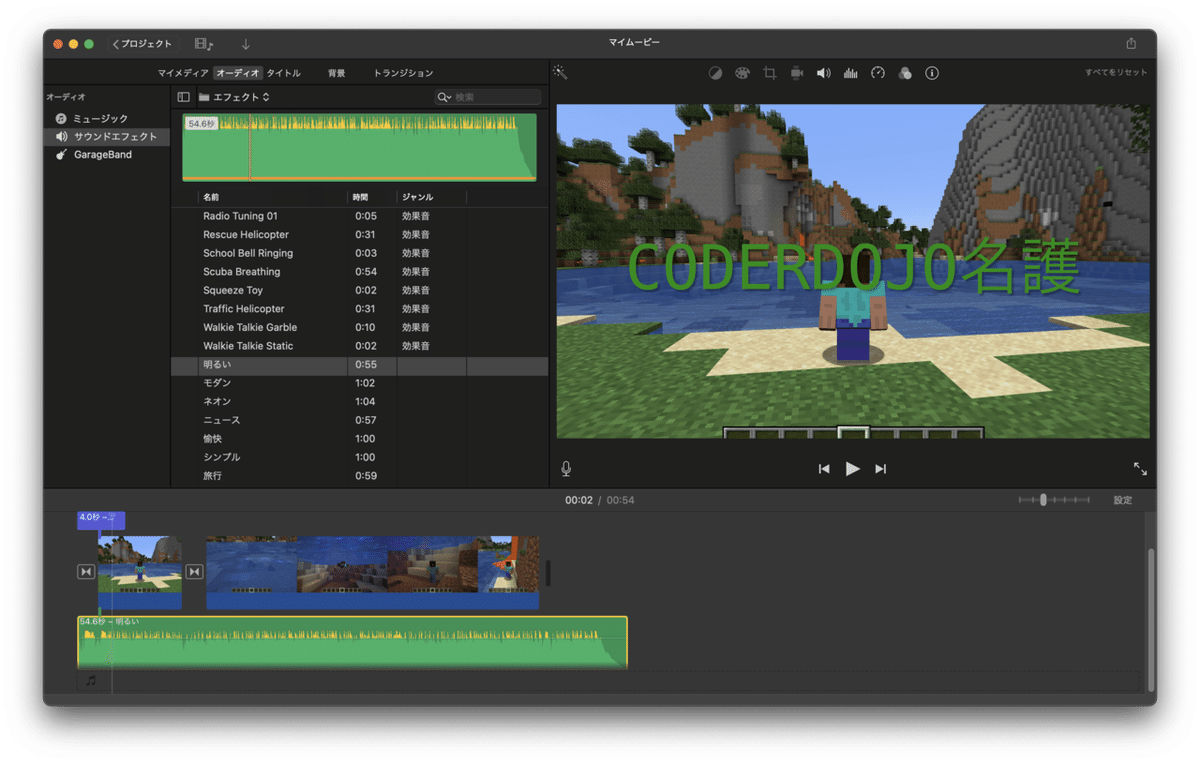Click the background music note icon
Screen dimensions: 1200x763
(91, 680)
